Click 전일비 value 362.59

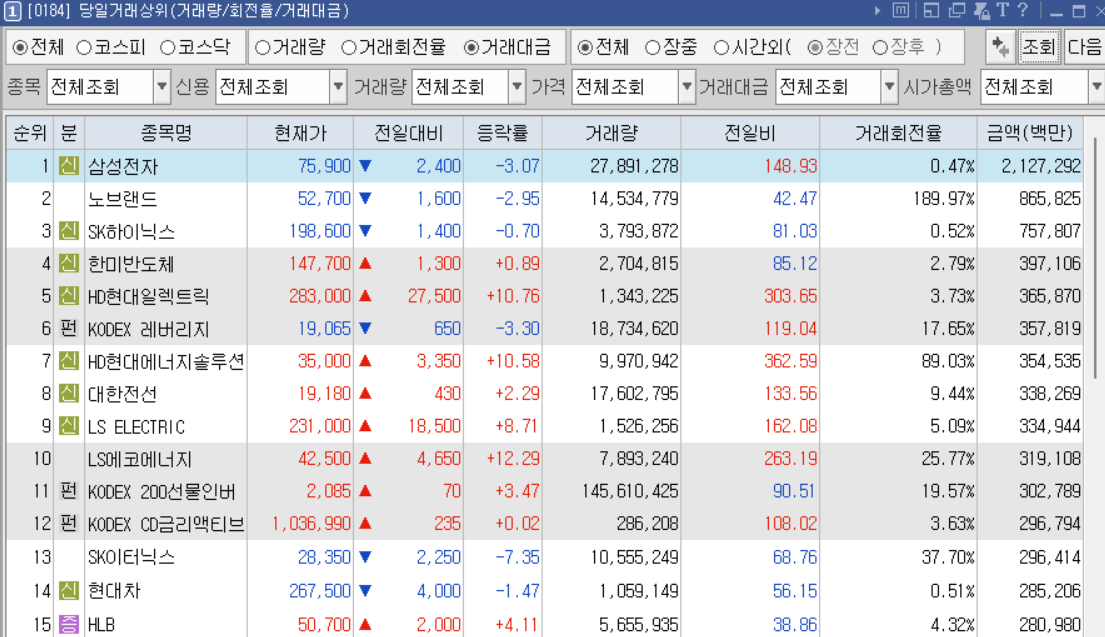791,361
